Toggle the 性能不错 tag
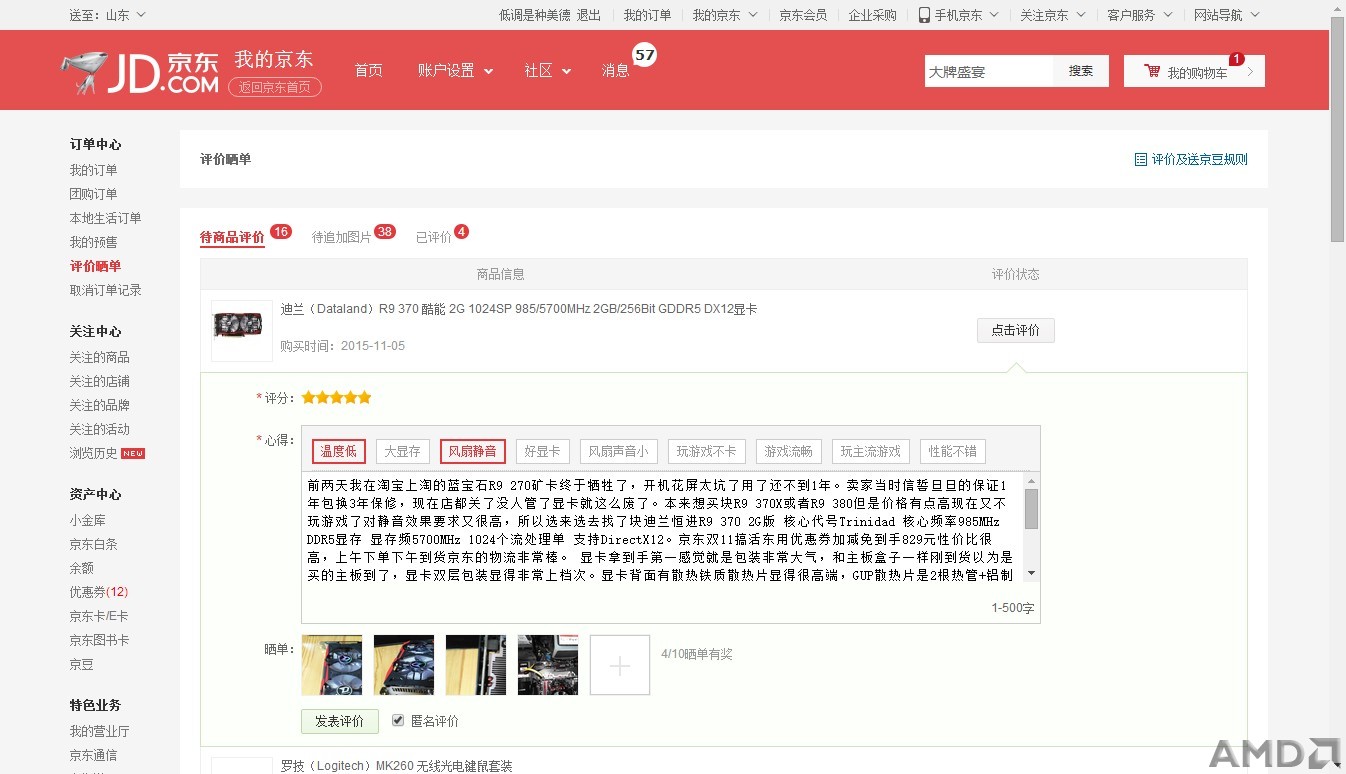This screenshot has height=774, width=1346. tap(953, 451)
